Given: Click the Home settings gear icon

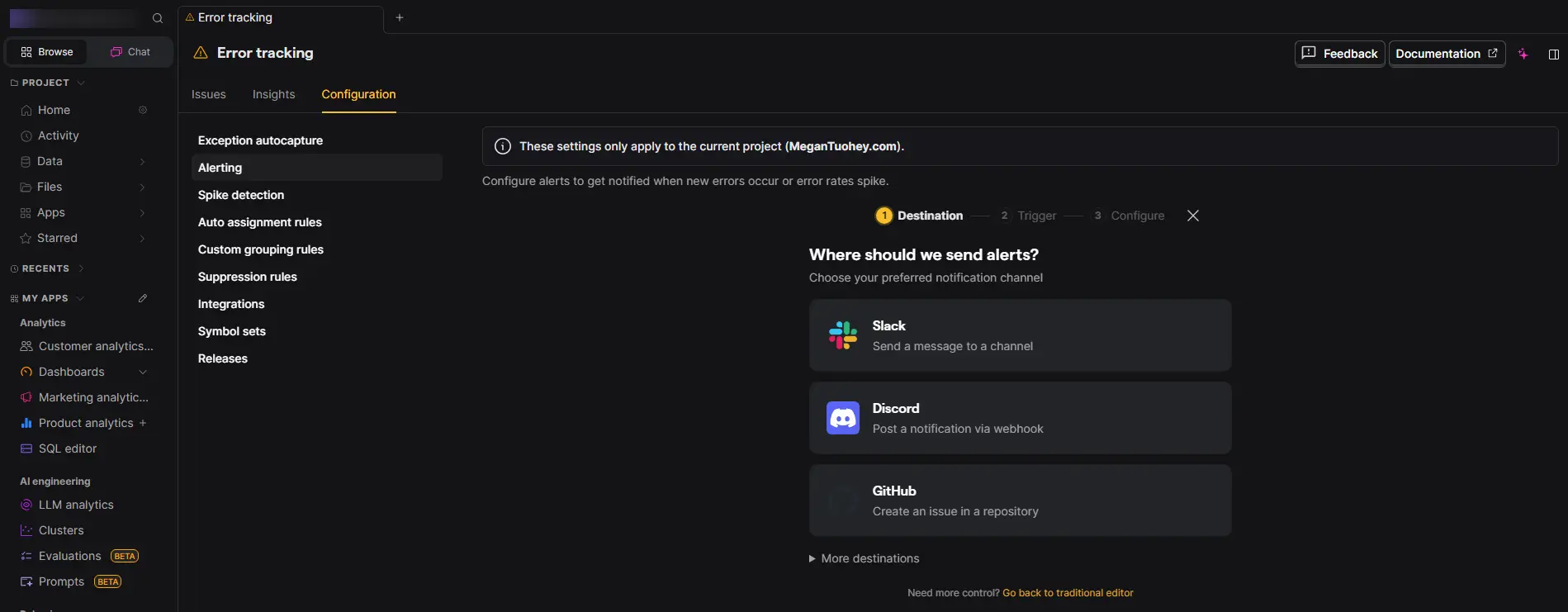Looking at the screenshot, I should 143,110.
